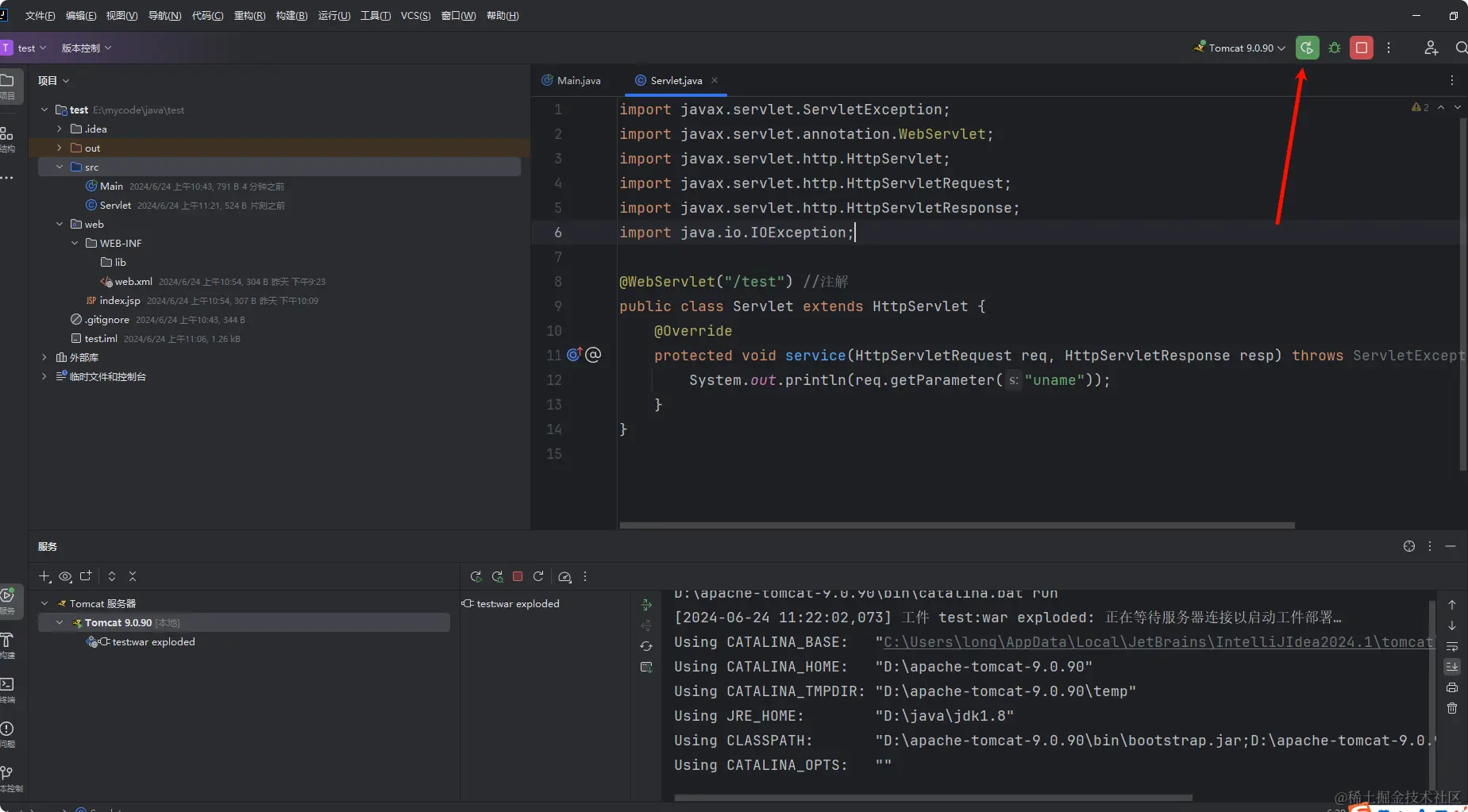Screen dimensions: 1468x812
Task: Open the Search Everywhere magnifier
Action: point(1460,48)
